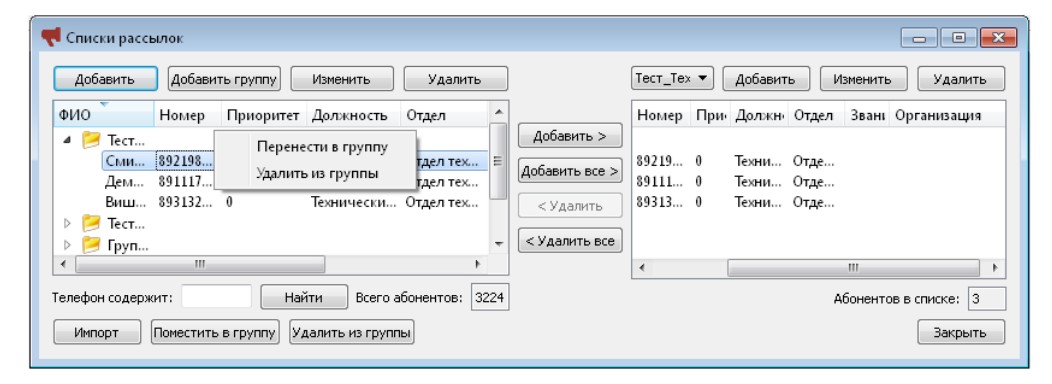The image size is (1052, 384).
Task: Click Добавить группу button
Action: click(x=224, y=79)
